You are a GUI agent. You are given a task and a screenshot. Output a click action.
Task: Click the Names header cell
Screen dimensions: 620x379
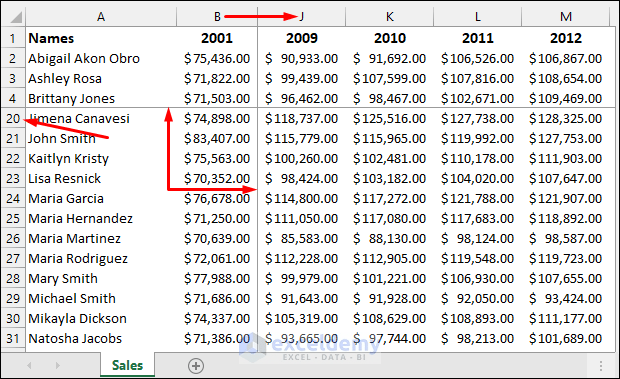click(x=101, y=38)
